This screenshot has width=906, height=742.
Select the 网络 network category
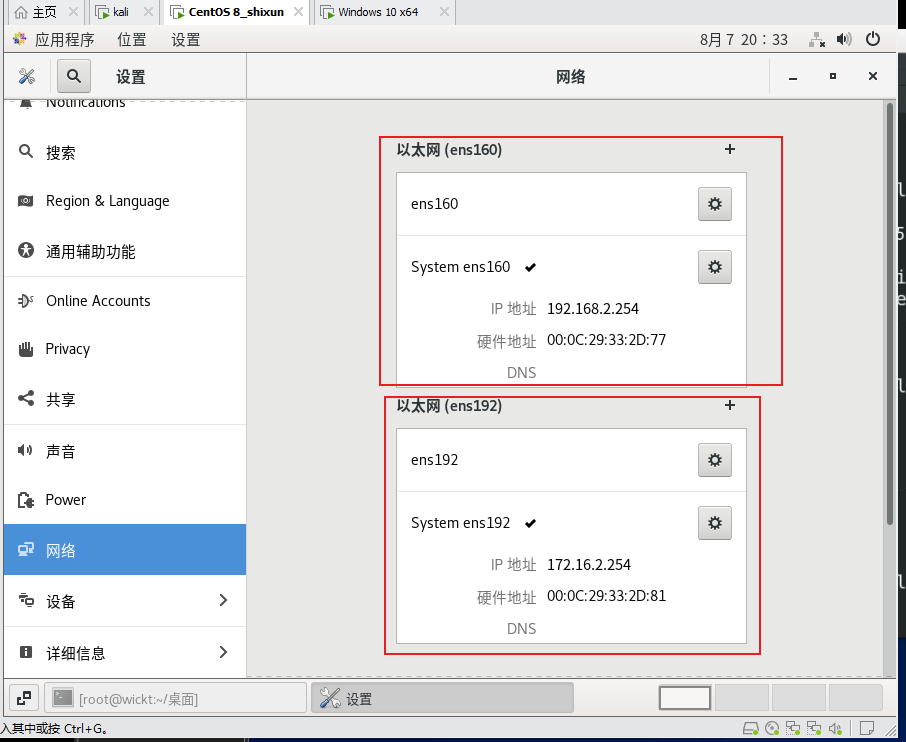[x=125, y=550]
